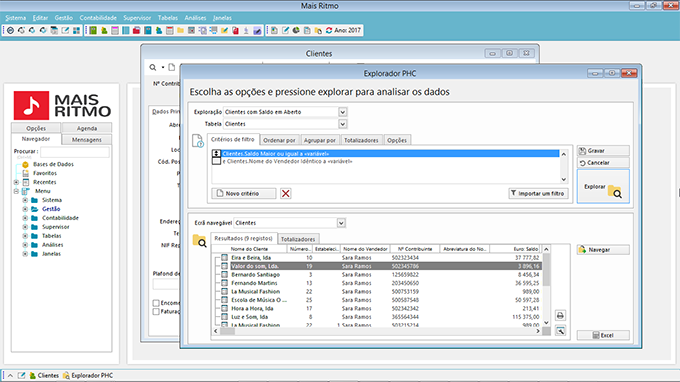680x382 pixels.
Task: Click the pink-topped notebook toolbar icon
Action: (x=115, y=30)
